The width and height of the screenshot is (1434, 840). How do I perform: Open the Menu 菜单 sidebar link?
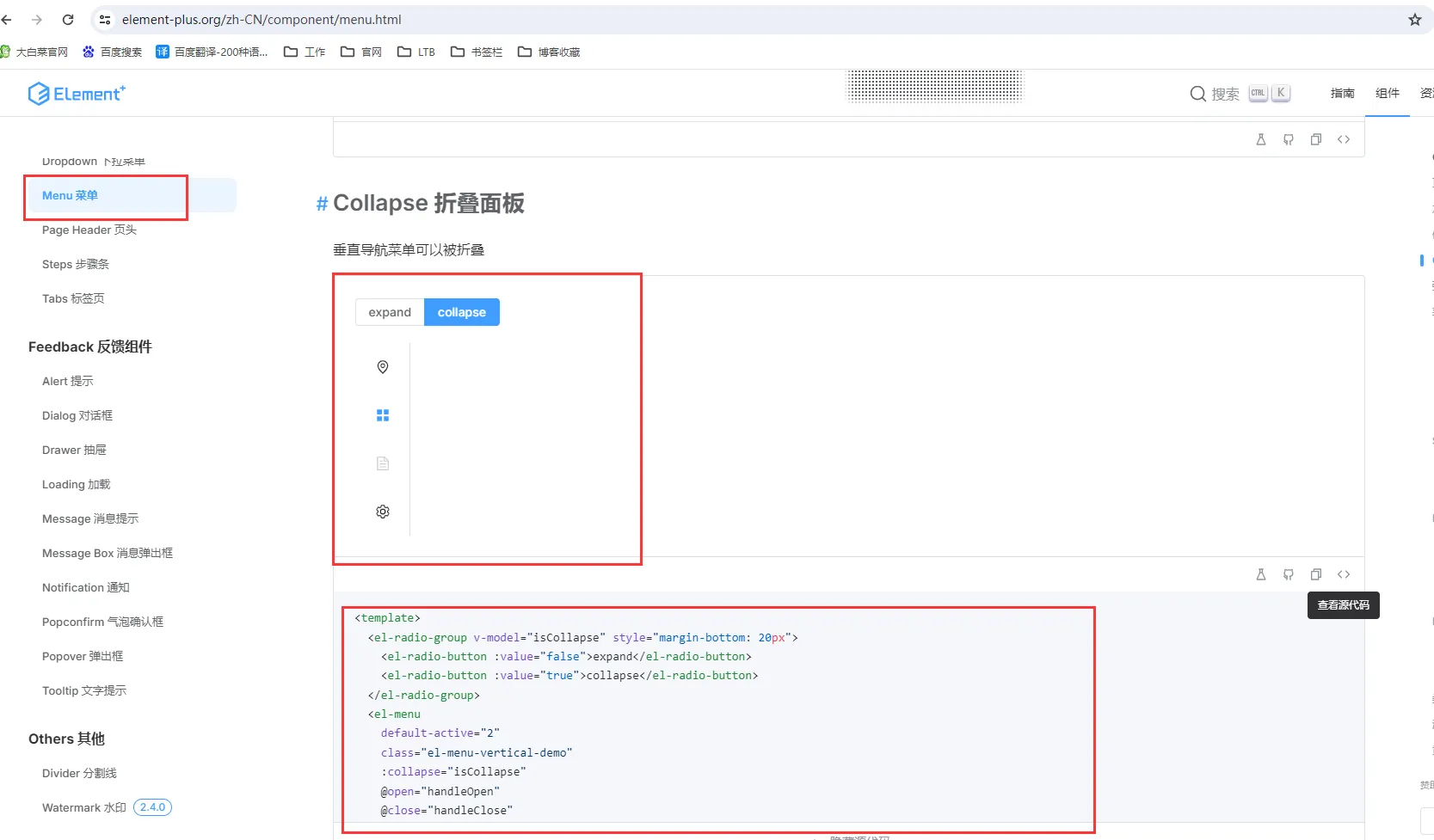70,195
